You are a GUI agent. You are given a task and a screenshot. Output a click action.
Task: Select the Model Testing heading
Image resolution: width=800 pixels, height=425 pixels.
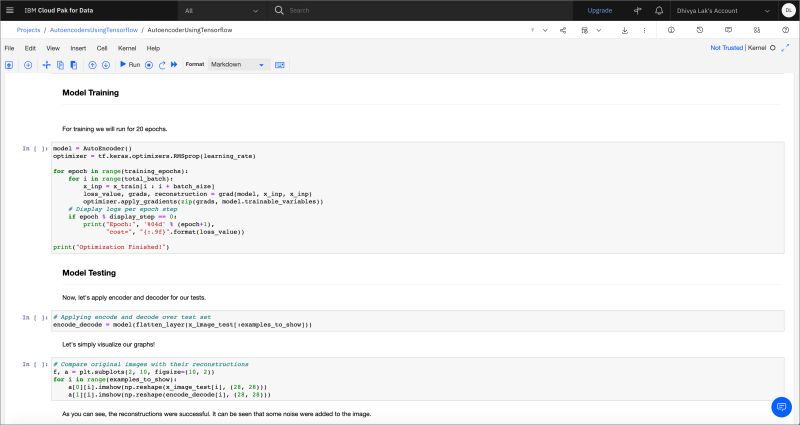[x=89, y=273]
